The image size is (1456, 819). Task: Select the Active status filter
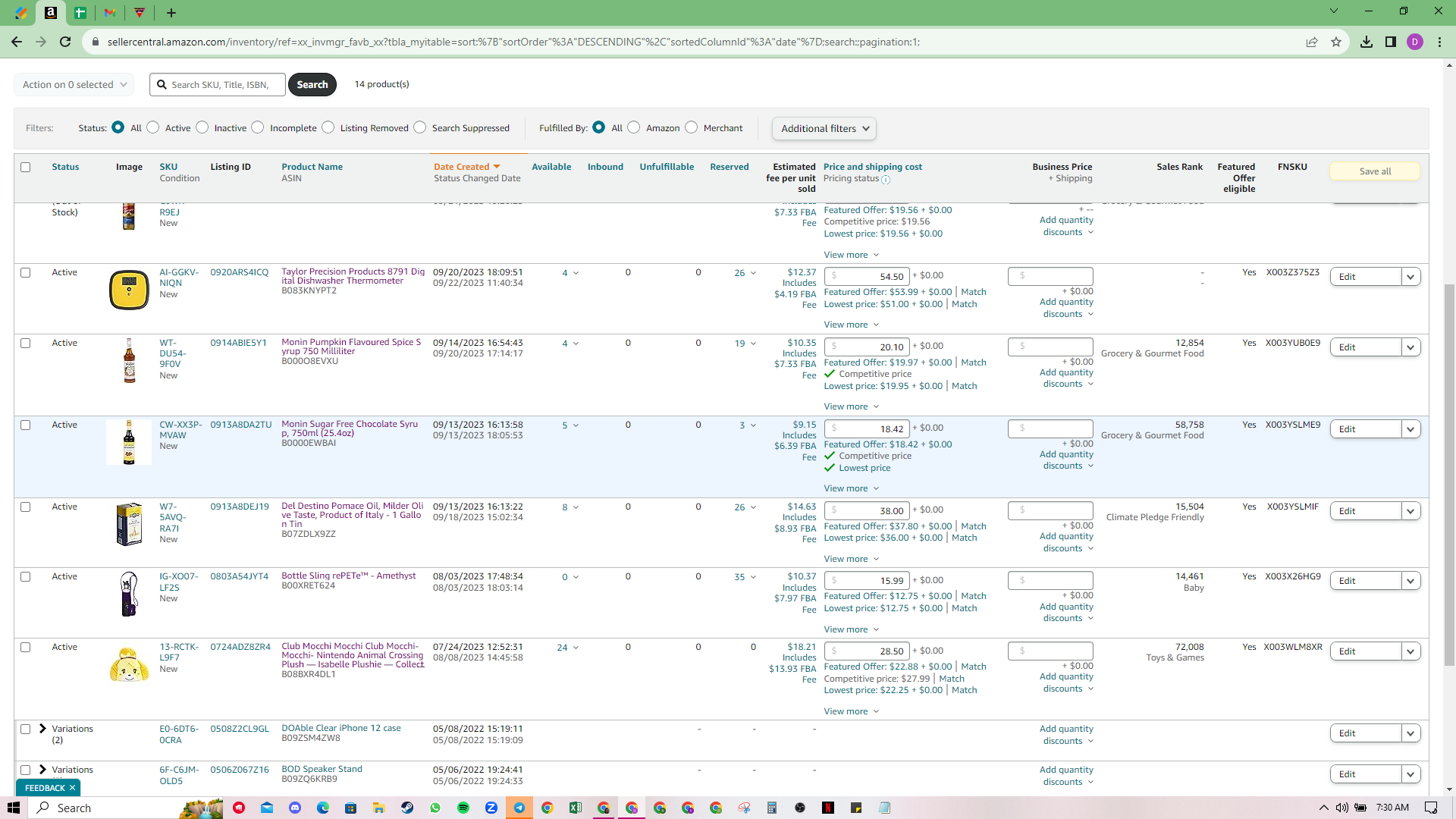click(x=153, y=127)
